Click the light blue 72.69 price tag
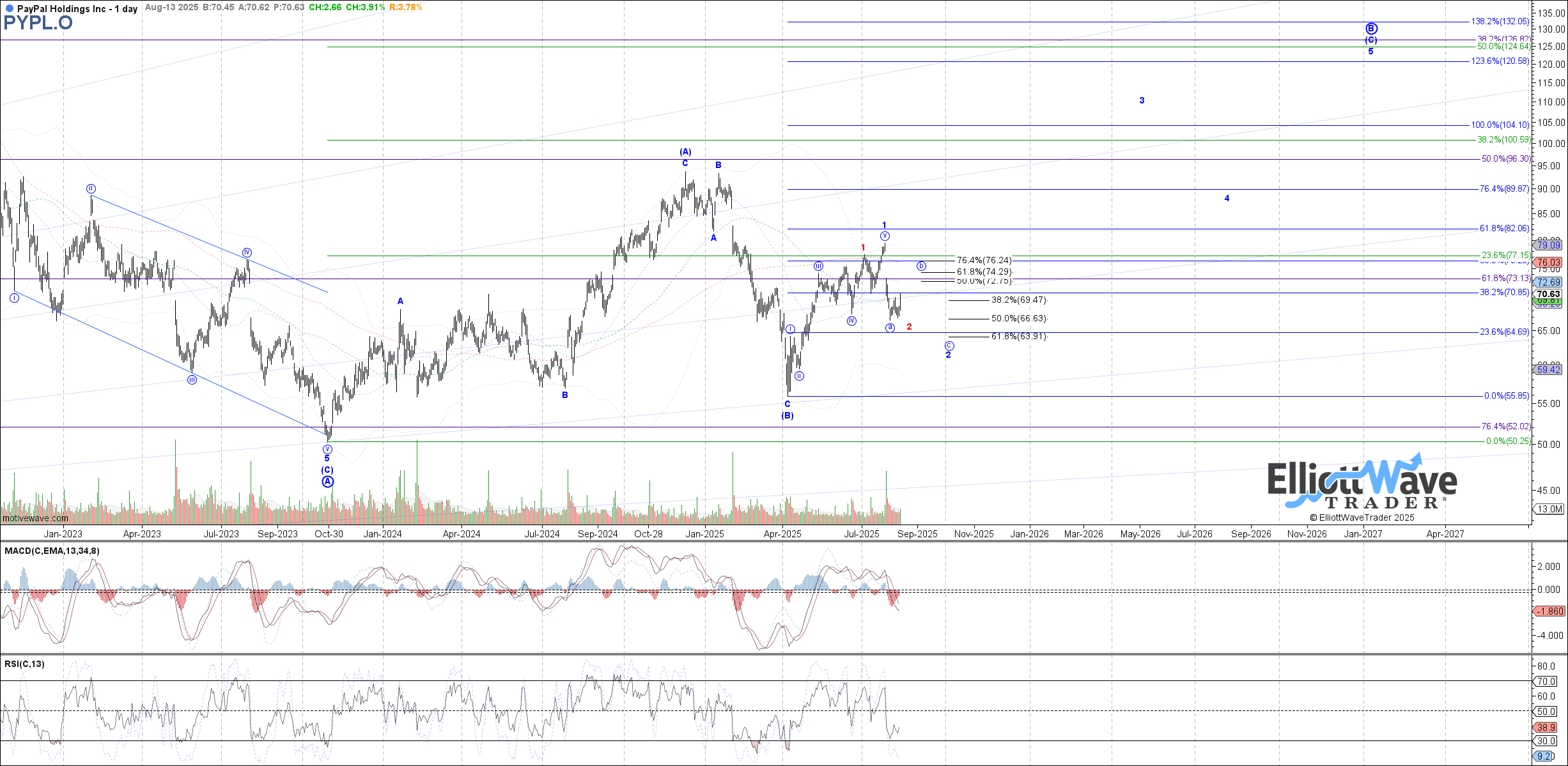 point(1549,282)
